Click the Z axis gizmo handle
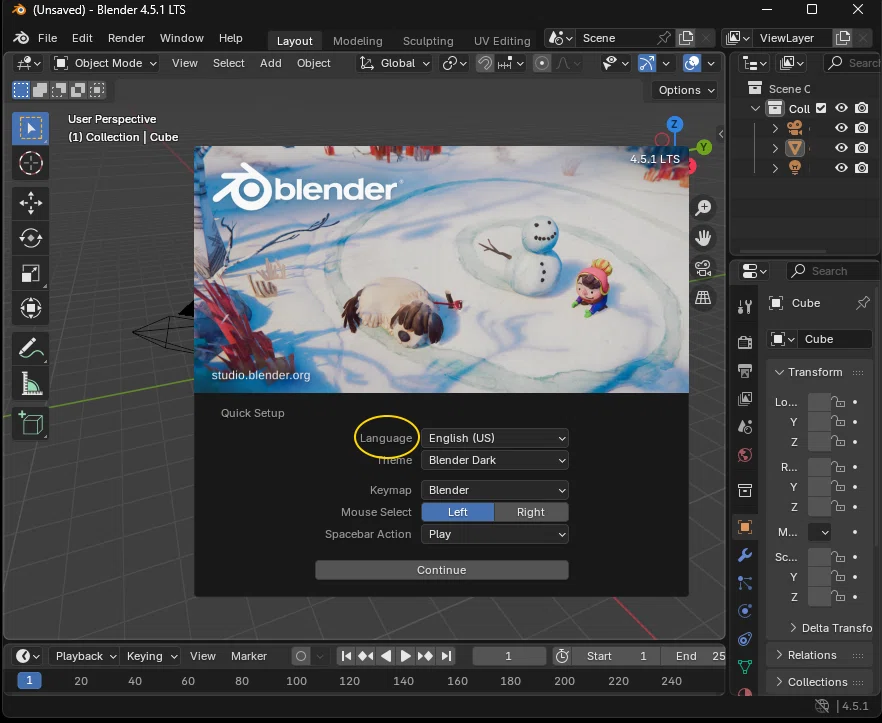882x723 pixels. click(x=674, y=124)
